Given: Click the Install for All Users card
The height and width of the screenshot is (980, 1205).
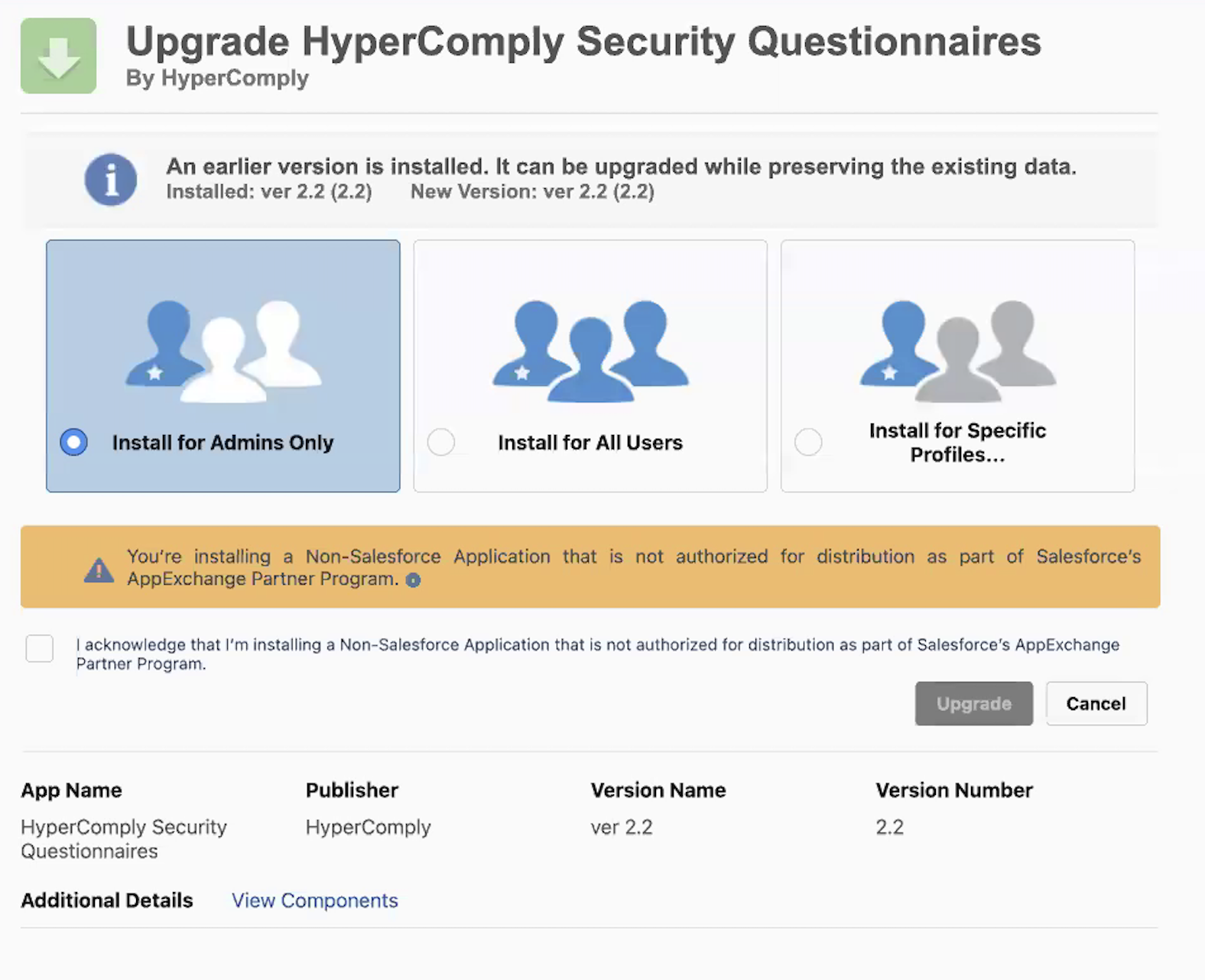Looking at the screenshot, I should (590, 366).
